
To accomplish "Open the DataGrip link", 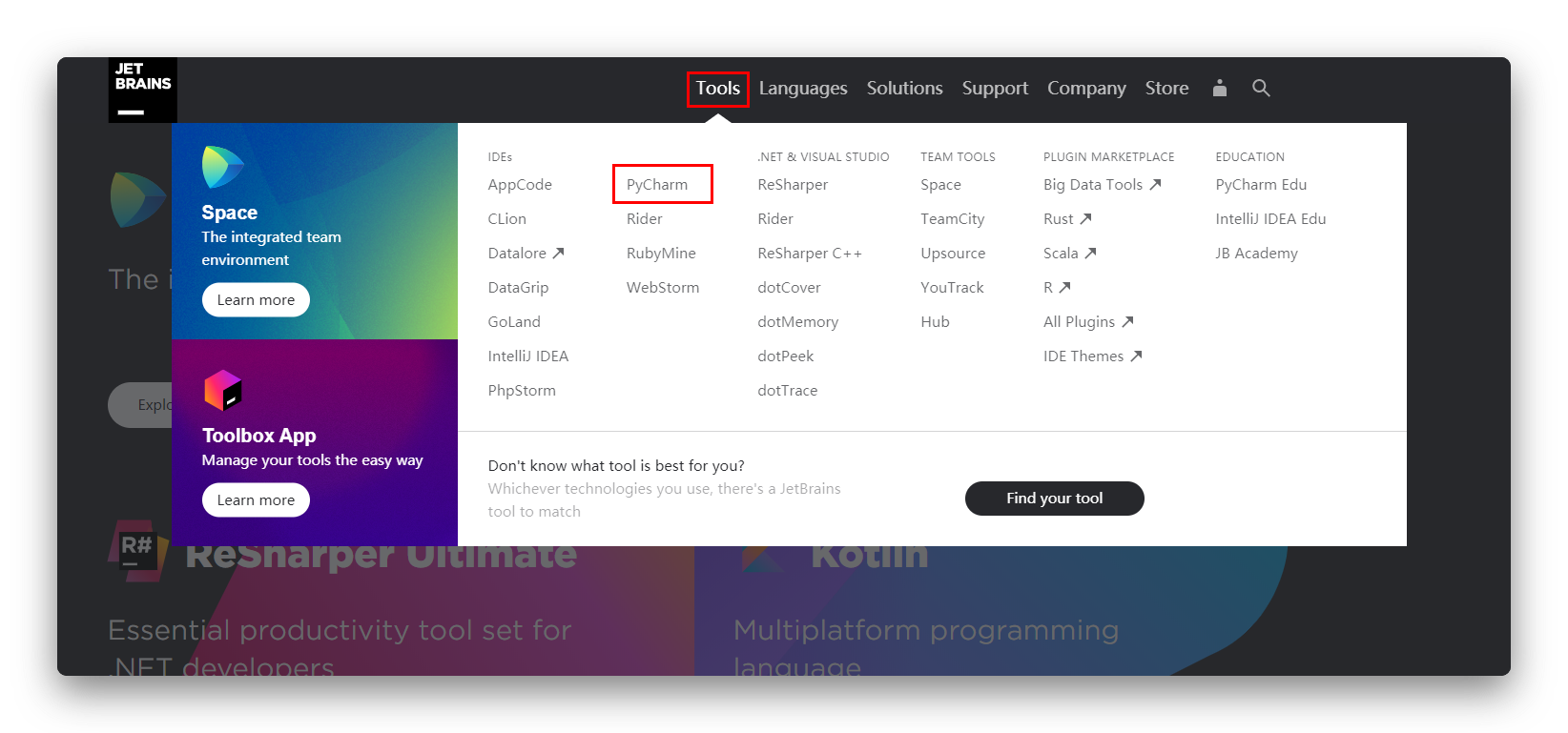I will (x=518, y=287).
